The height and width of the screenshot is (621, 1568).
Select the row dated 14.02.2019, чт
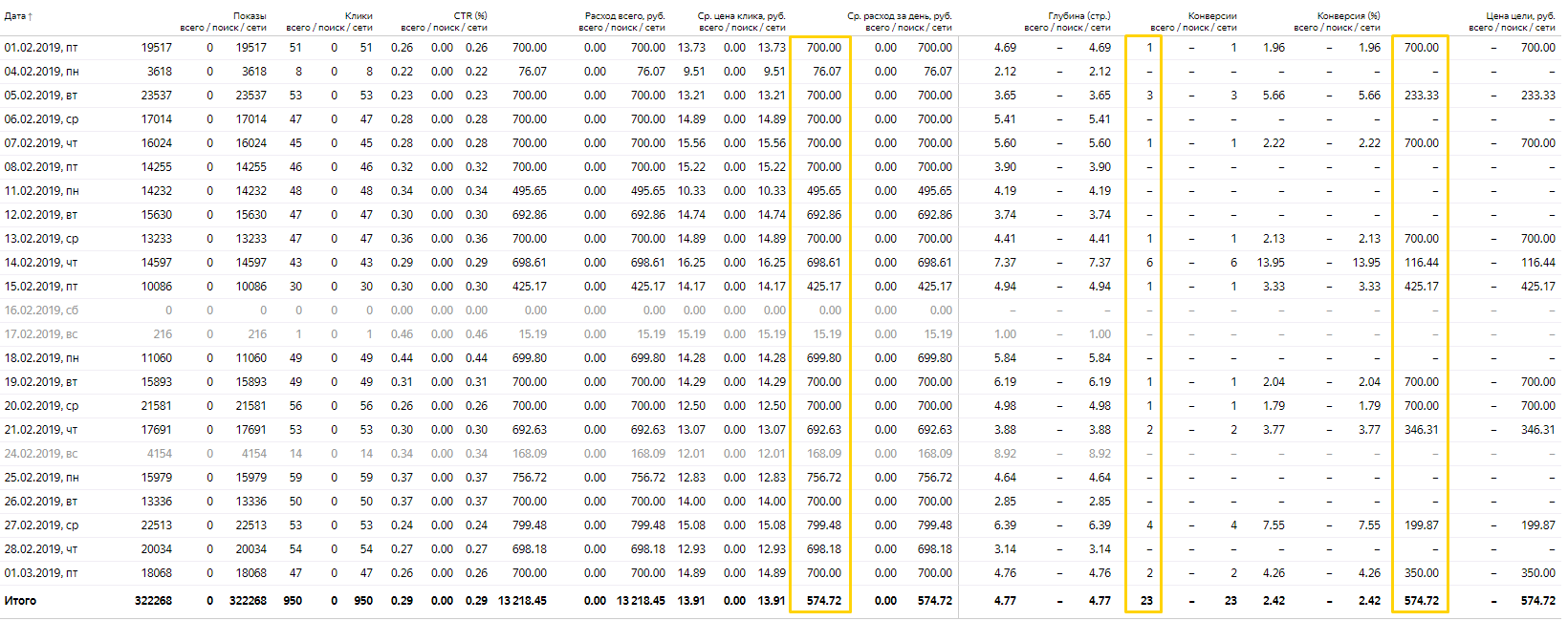(779, 263)
